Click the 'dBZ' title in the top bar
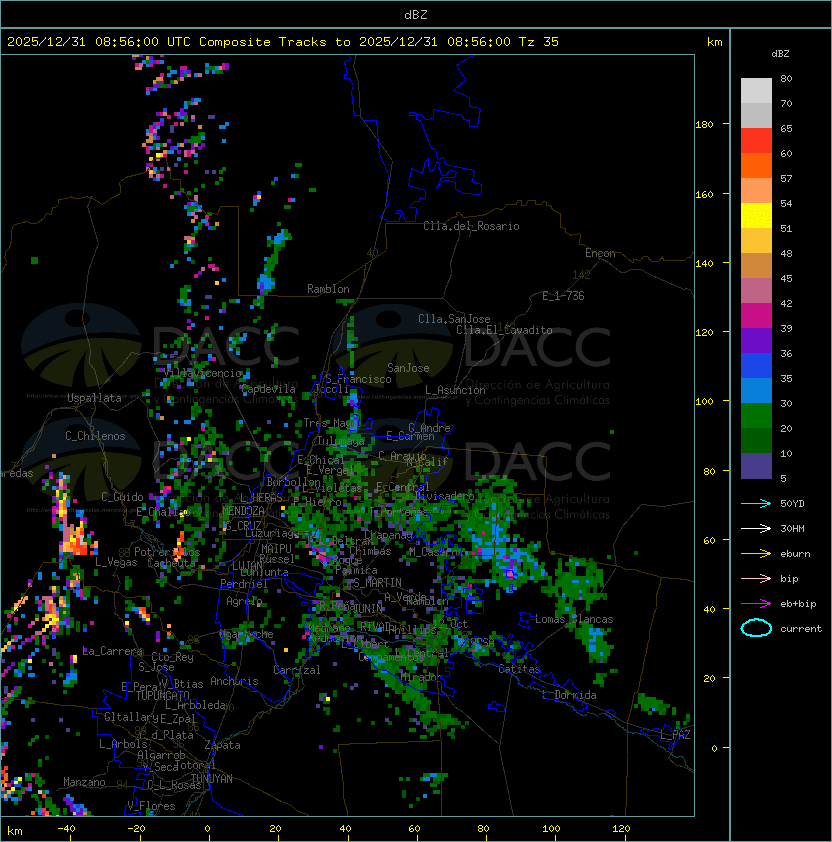Viewport: 832px width, 842px height. (416, 15)
